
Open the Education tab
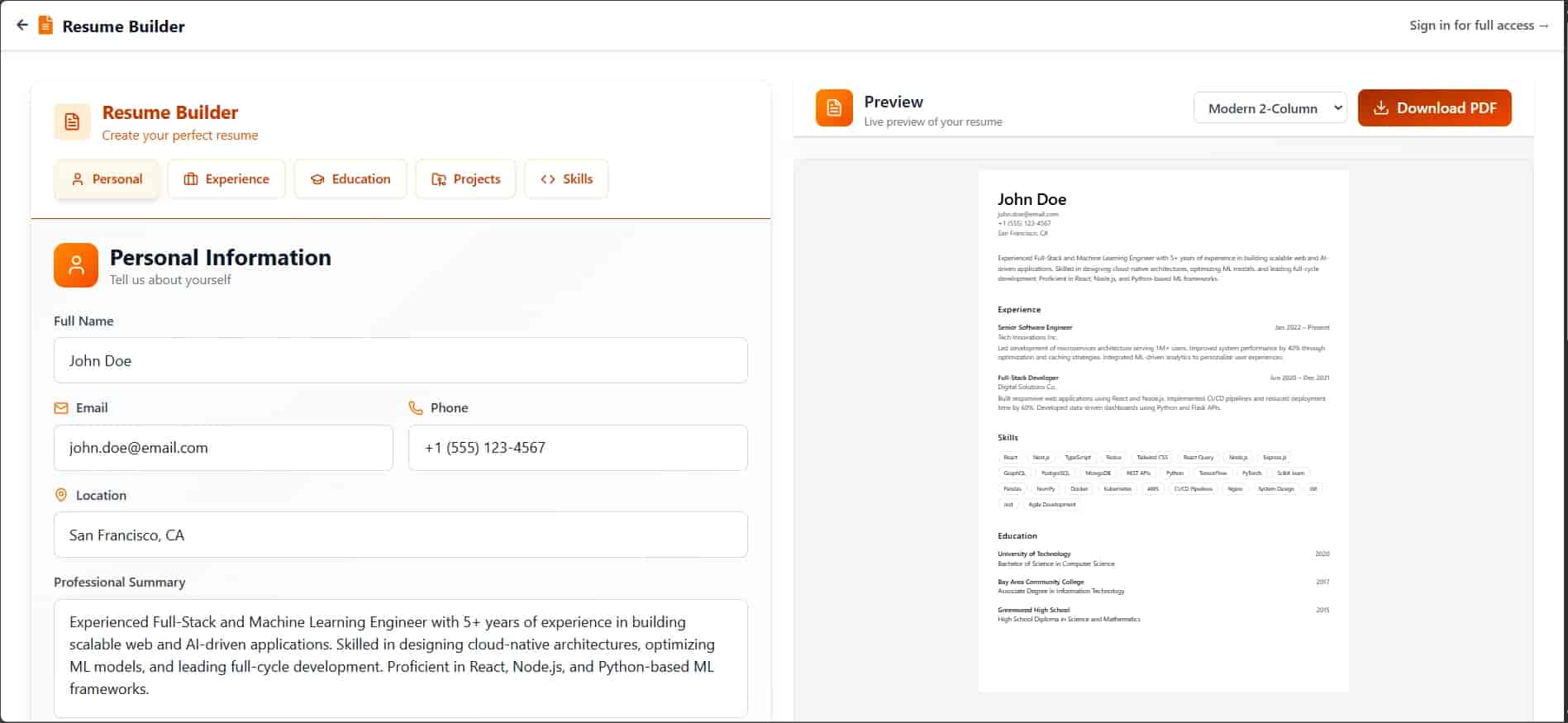tap(350, 179)
